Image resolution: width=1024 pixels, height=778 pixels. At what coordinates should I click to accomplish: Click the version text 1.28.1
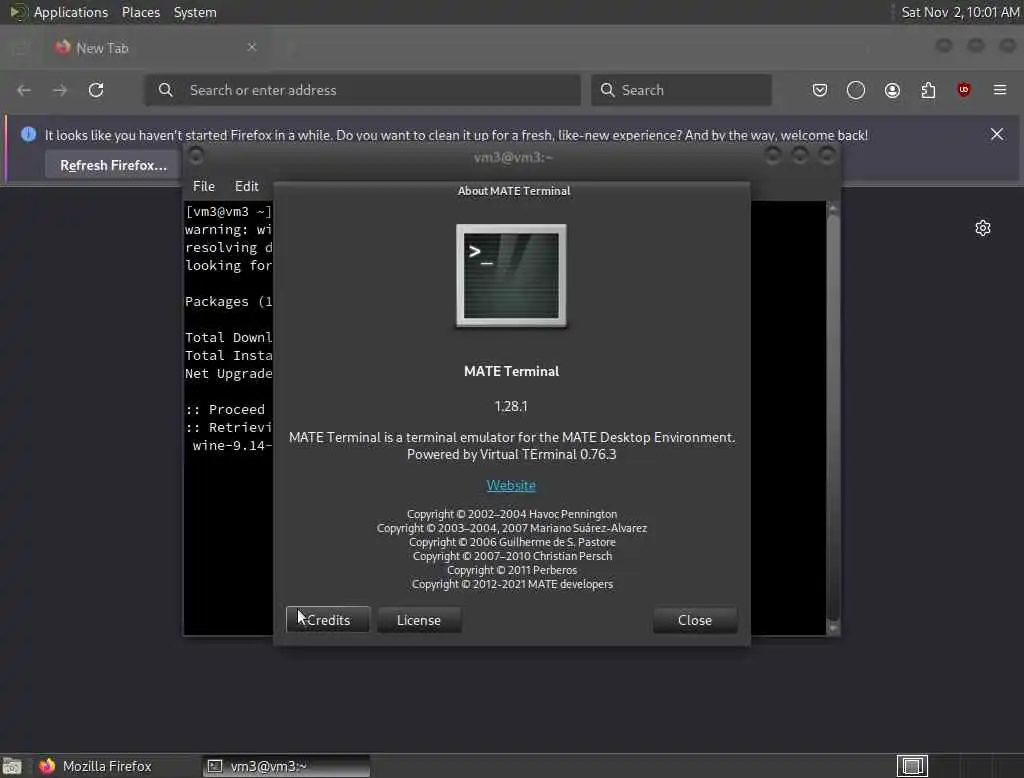click(511, 406)
